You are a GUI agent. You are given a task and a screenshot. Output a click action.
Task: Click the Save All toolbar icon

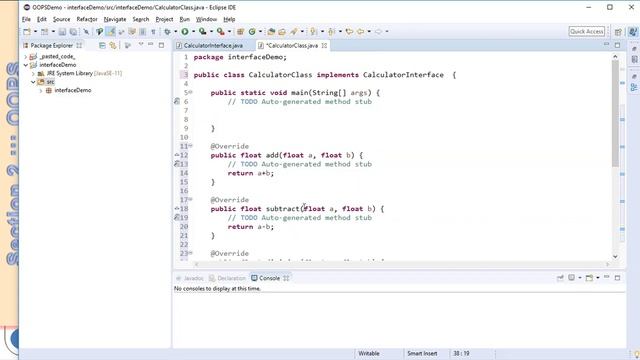(73, 31)
